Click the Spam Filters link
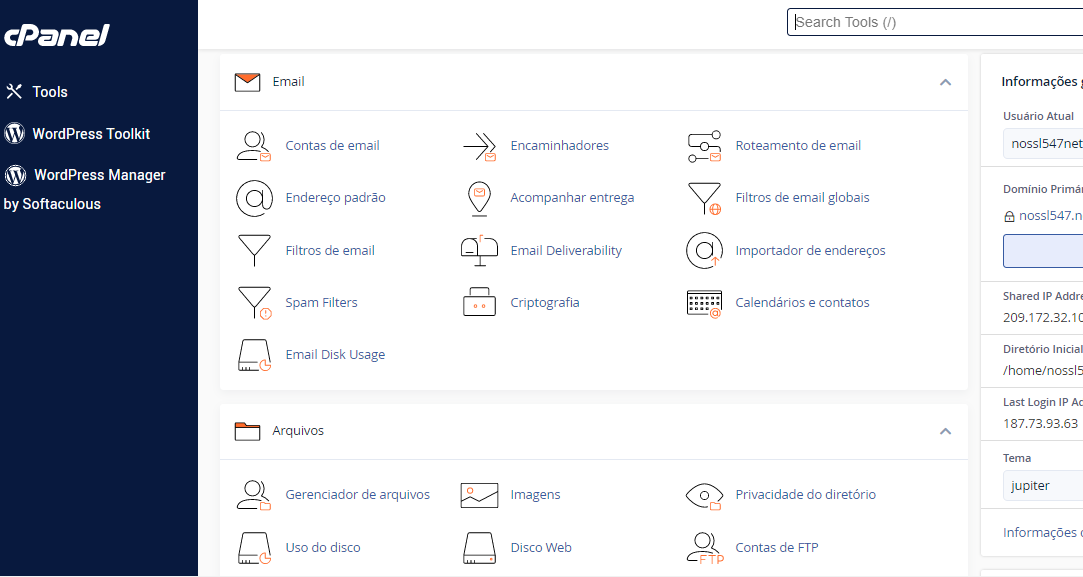 tap(321, 303)
